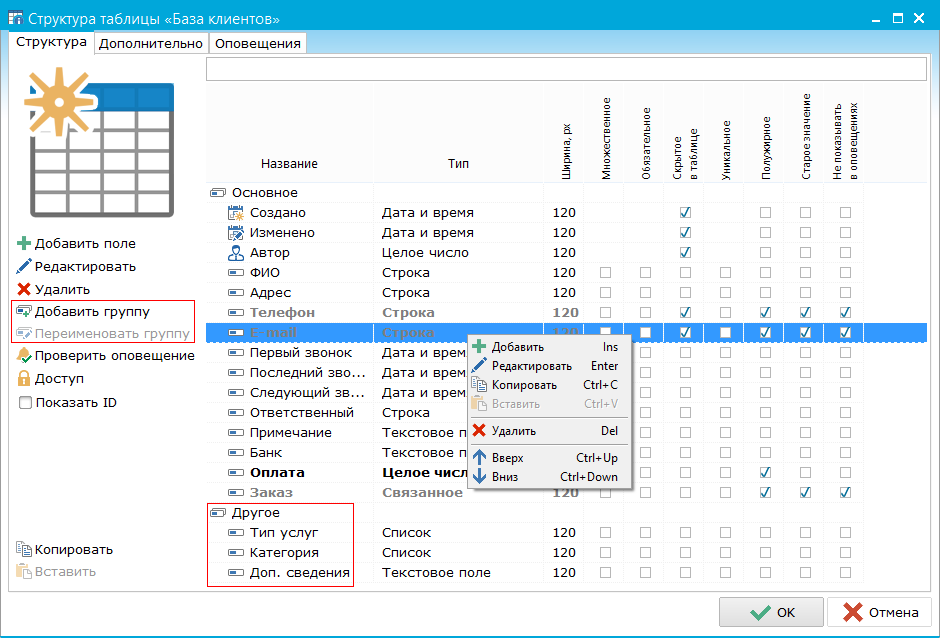Viewport: 940px width, 638px height.
Task: Uncheck Полужирное for the Оплата field
Action: coord(765,473)
